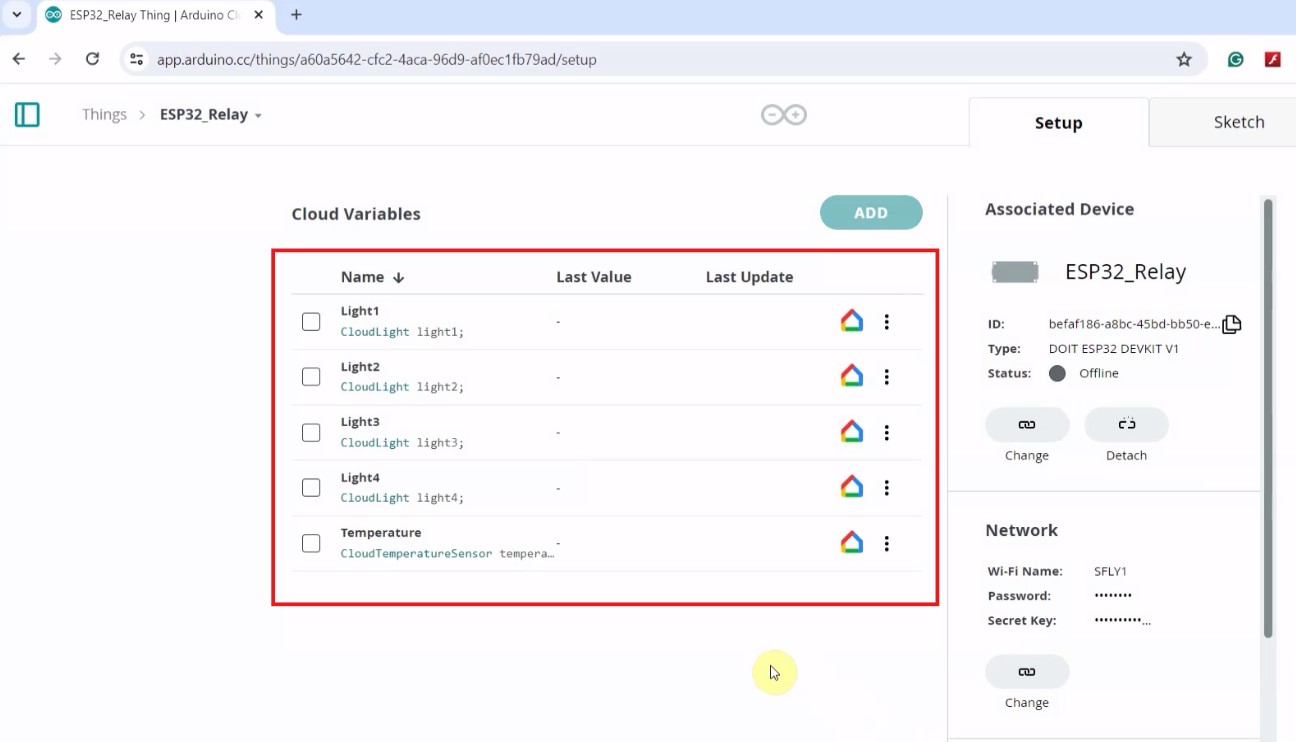The height and width of the screenshot is (742, 1296).
Task: Bookmark this page with star icon
Action: (x=1184, y=59)
